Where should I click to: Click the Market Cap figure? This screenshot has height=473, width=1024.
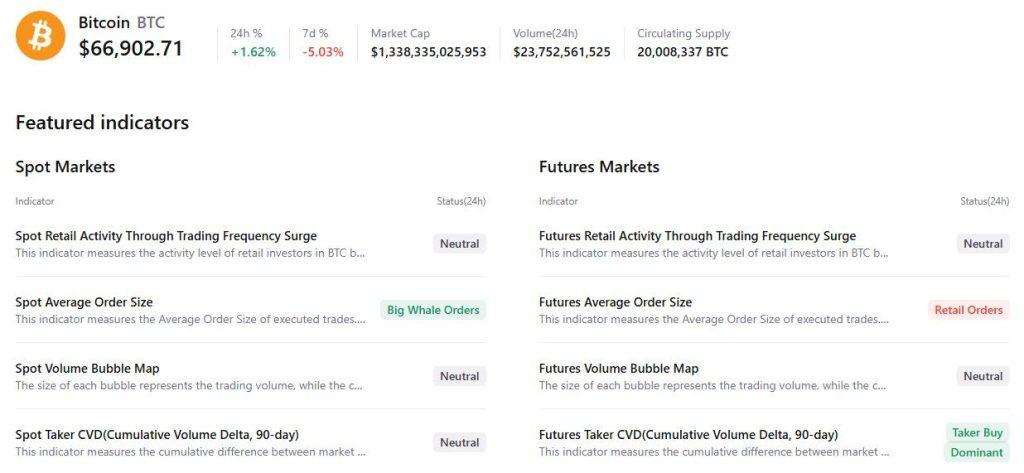pos(428,52)
